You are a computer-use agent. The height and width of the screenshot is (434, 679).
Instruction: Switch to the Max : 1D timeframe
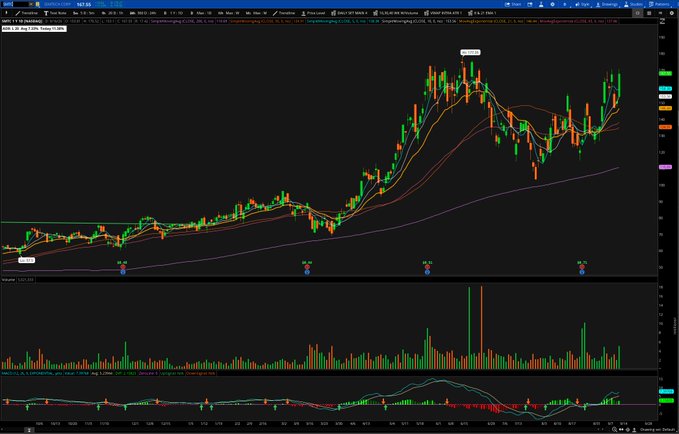point(201,13)
